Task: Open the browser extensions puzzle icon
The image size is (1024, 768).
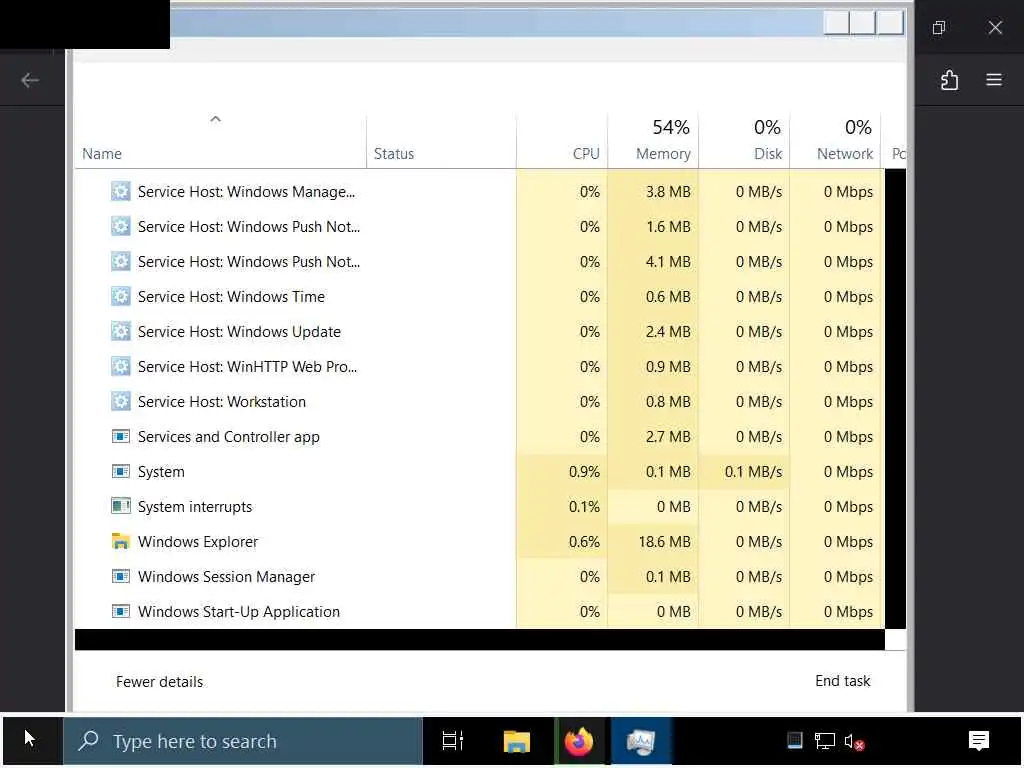Action: [950, 80]
